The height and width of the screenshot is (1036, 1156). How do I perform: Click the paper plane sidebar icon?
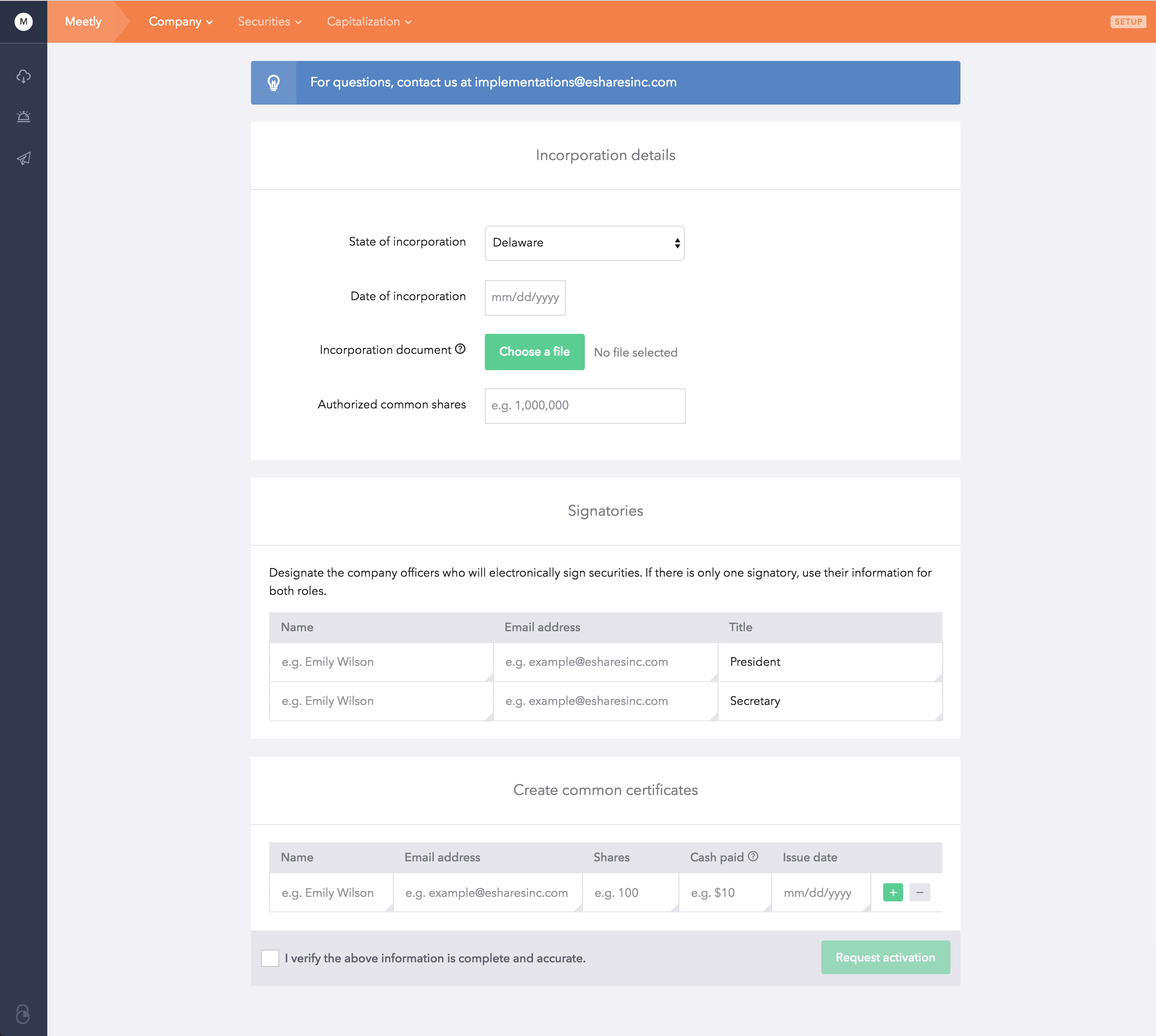[x=23, y=158]
